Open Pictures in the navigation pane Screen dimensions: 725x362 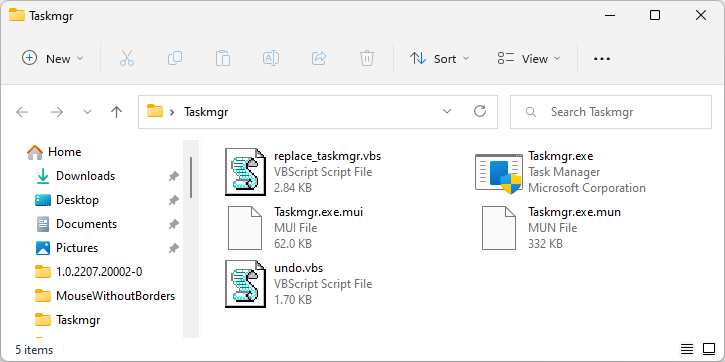coord(67,248)
